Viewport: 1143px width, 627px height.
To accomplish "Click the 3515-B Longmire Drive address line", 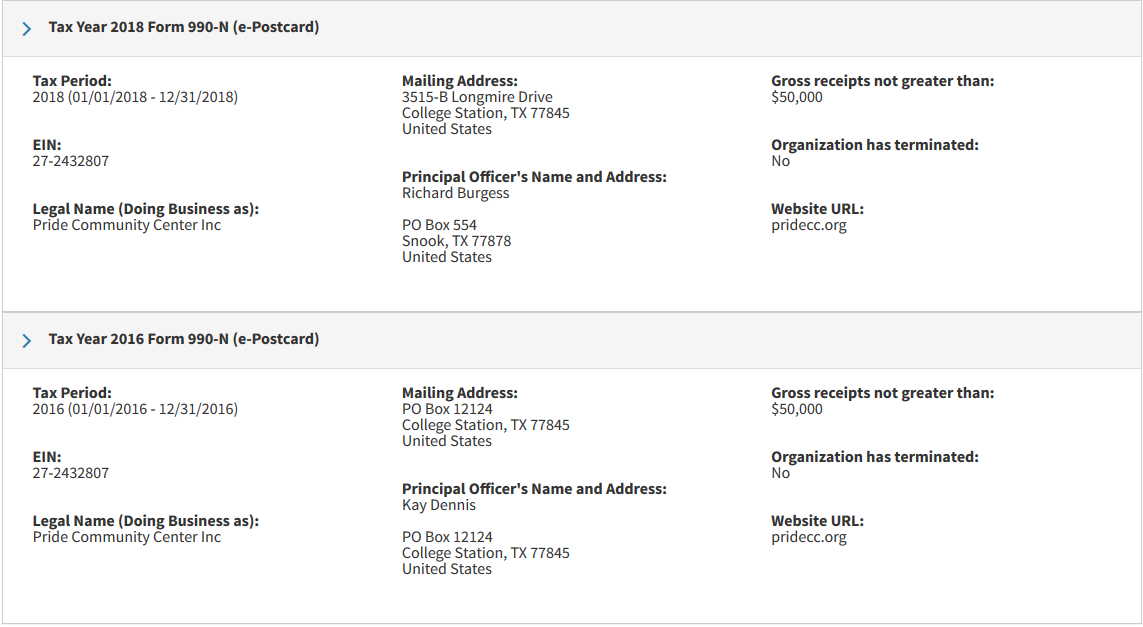I will click(x=477, y=97).
